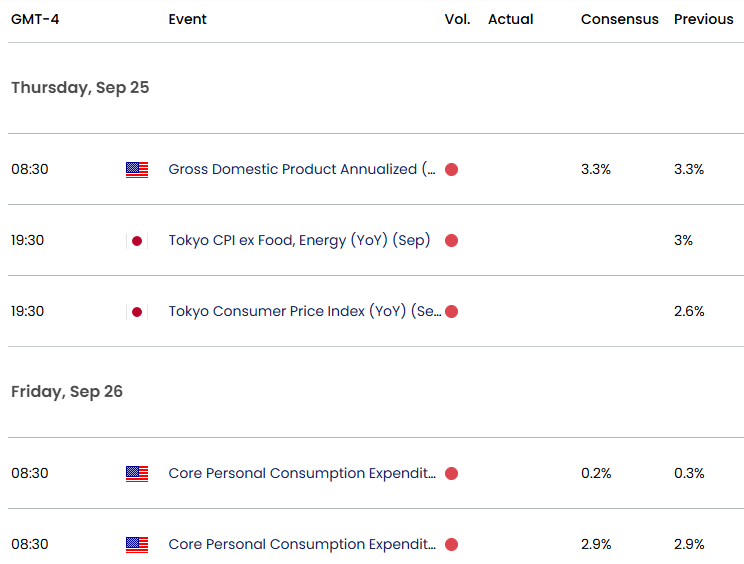Click Japan flag for Tokyo CPI ex Food
This screenshot has height=564, width=744.
coord(137,241)
